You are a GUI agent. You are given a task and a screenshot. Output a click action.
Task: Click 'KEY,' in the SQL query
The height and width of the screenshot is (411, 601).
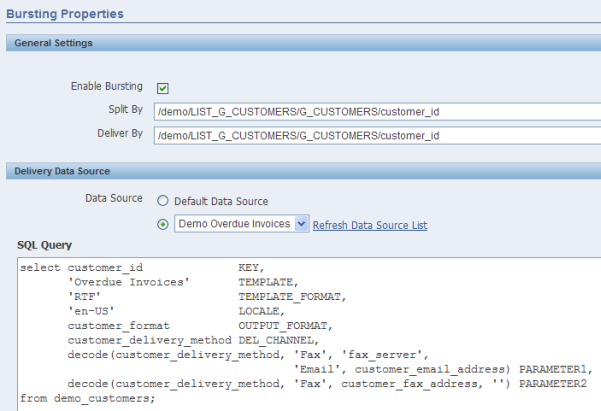click(251, 268)
